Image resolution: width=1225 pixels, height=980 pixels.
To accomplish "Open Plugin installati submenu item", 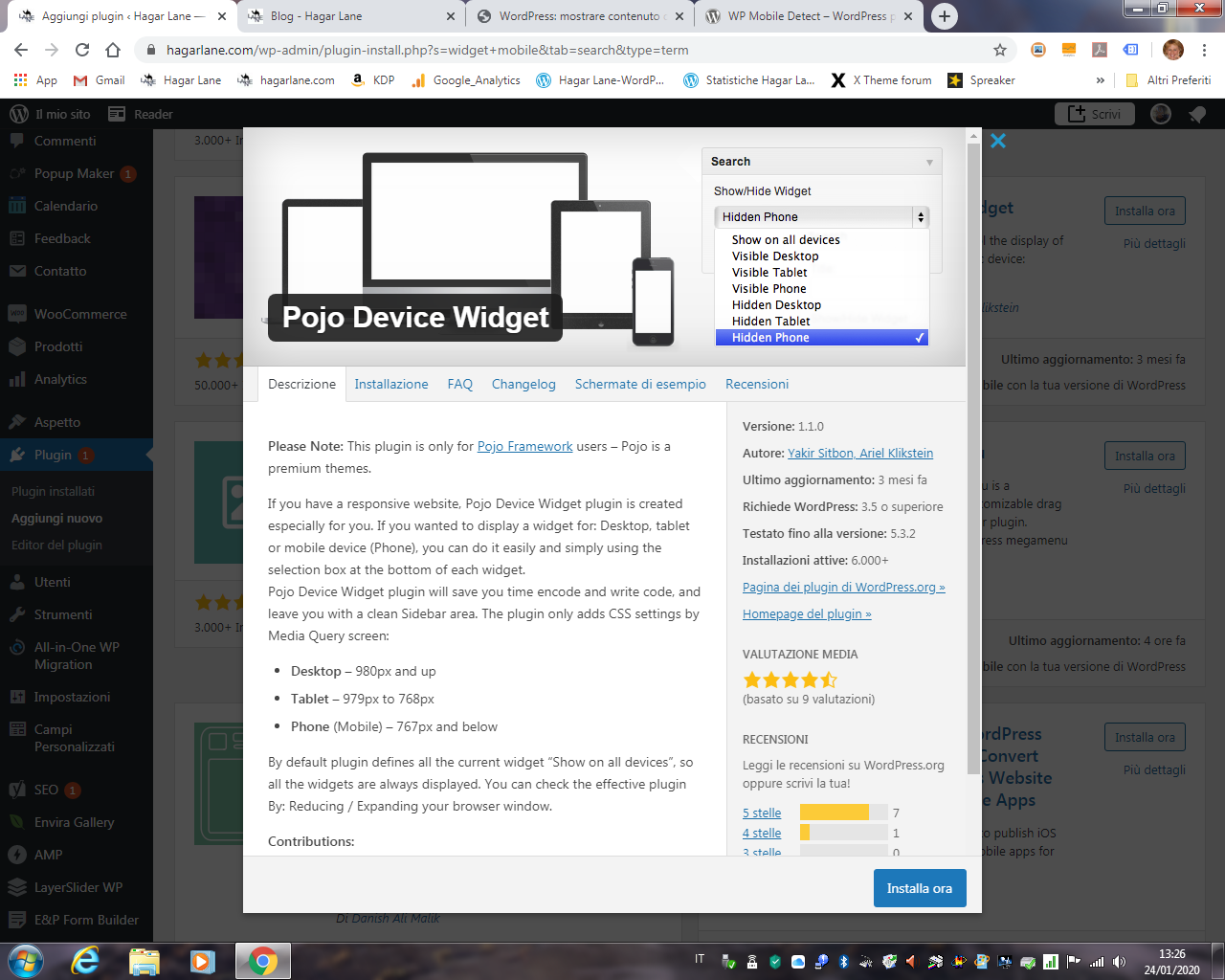I will tap(54, 491).
